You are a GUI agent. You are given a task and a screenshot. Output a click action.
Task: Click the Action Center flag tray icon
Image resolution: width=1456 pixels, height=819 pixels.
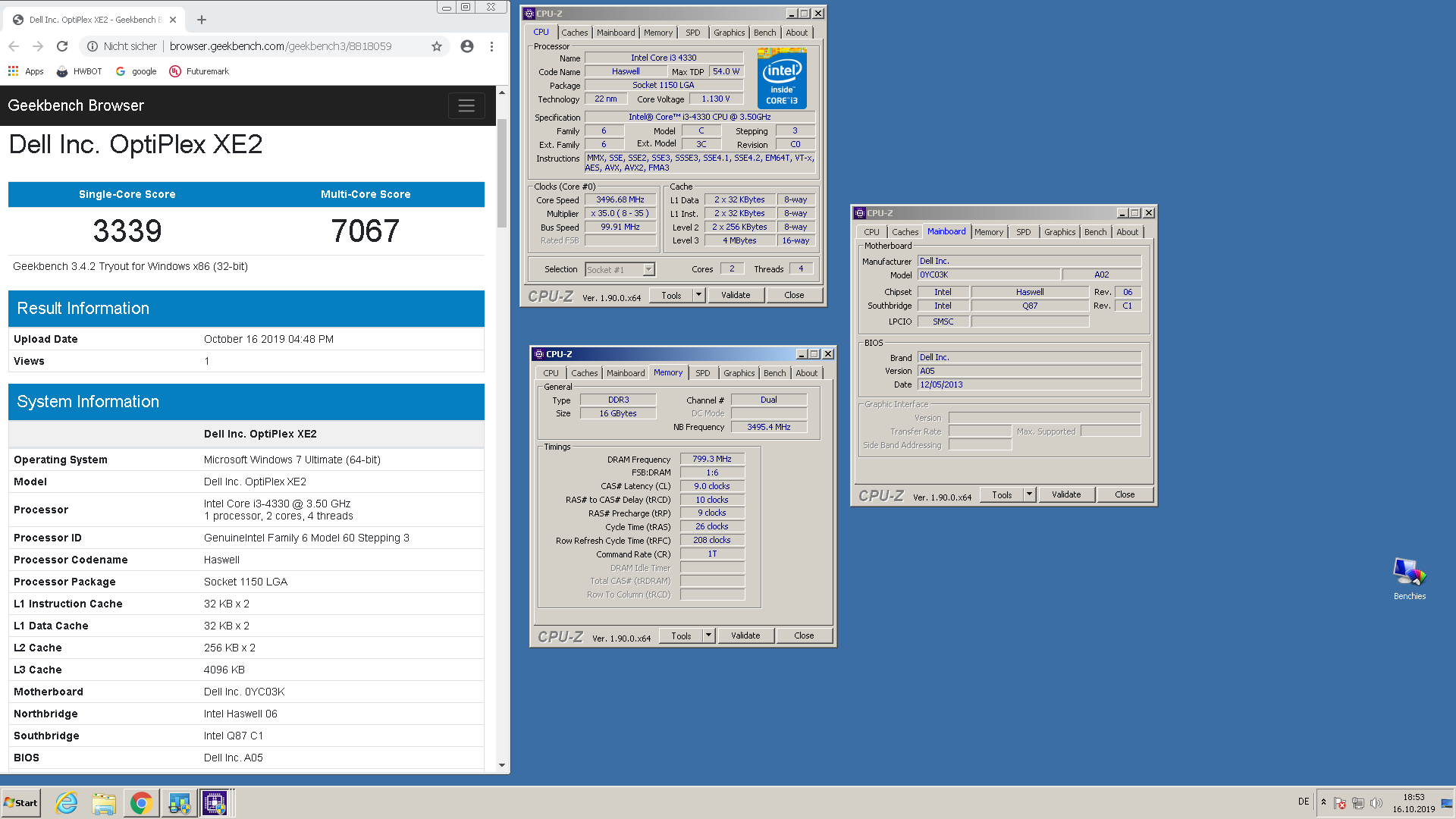click(1340, 803)
